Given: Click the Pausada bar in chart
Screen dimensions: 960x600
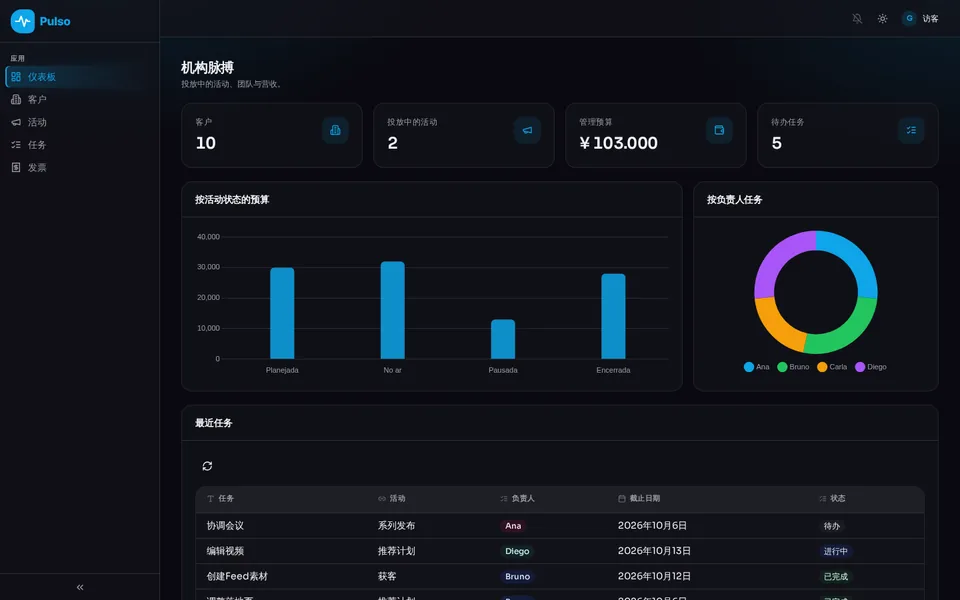Looking at the screenshot, I should click(503, 339).
